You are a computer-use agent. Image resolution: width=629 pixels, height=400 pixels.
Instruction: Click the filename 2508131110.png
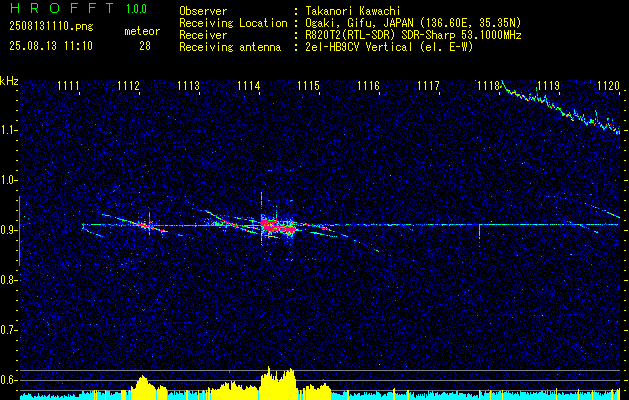tap(51, 27)
